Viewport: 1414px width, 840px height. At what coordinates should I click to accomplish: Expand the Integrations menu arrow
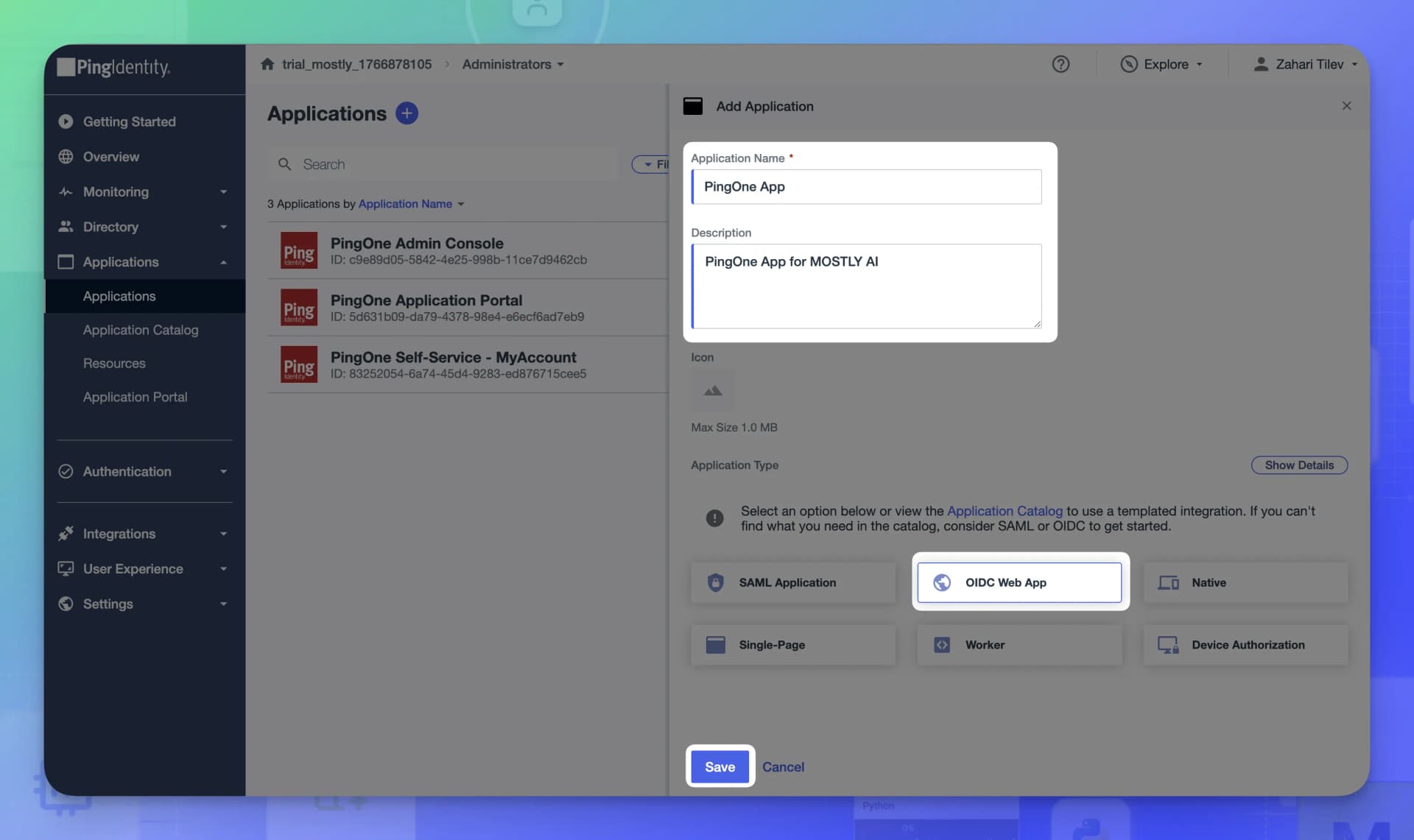click(223, 534)
